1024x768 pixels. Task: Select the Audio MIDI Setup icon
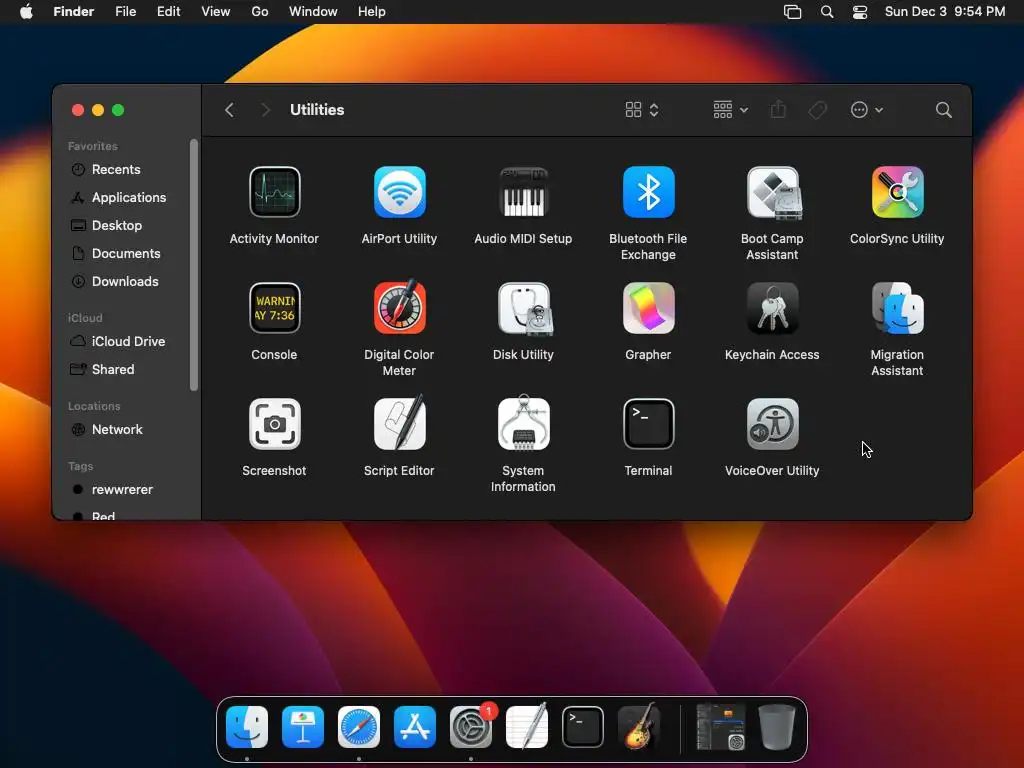523,192
